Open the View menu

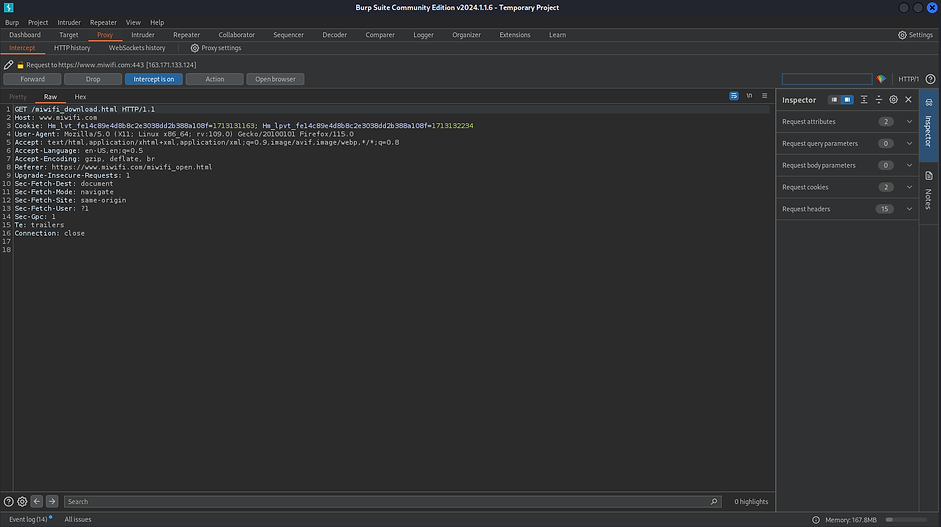point(133,22)
